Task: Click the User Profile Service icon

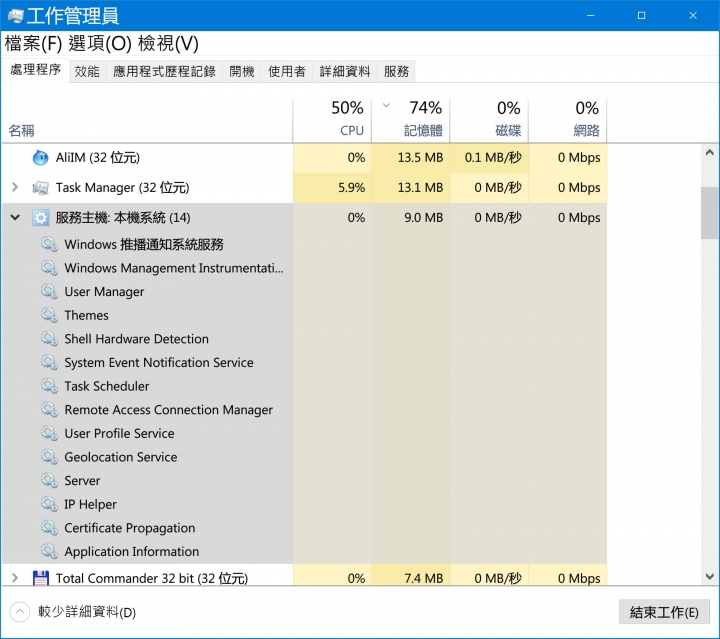Action: coord(49,433)
